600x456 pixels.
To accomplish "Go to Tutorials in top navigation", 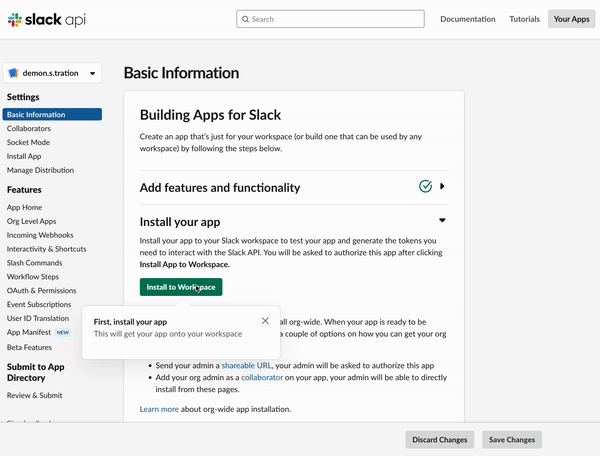I will pos(524,19).
